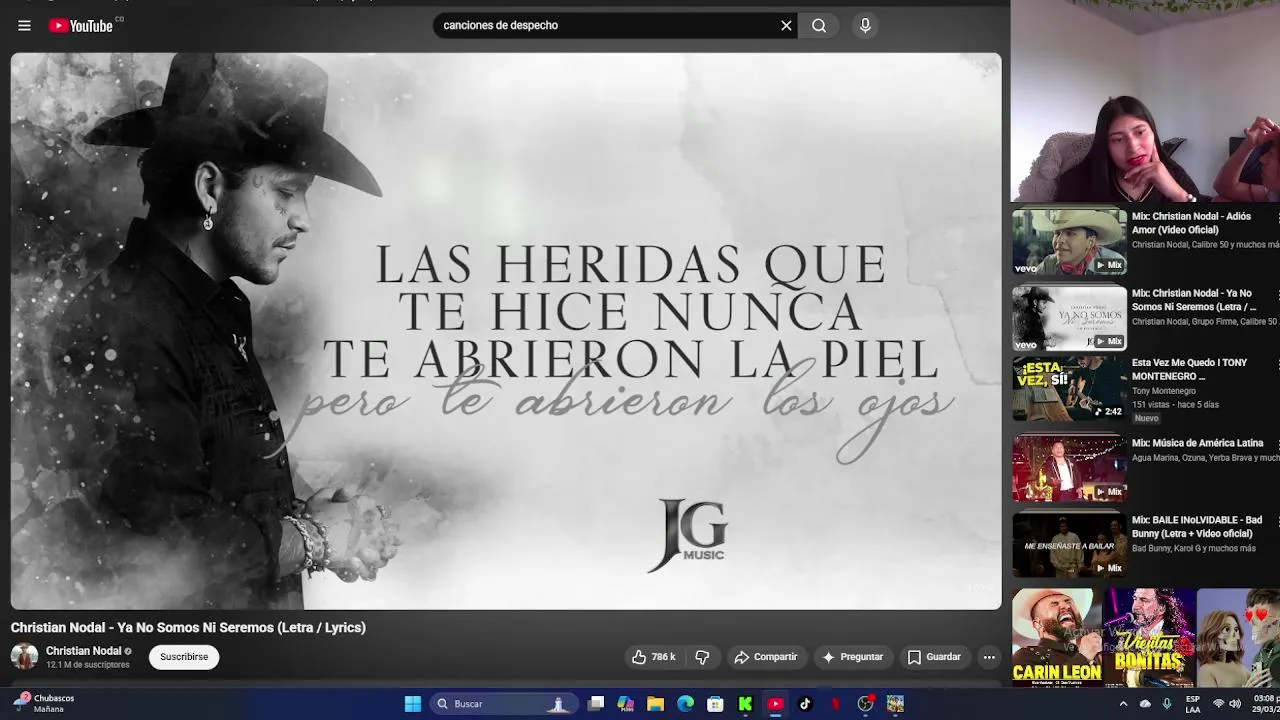The height and width of the screenshot is (720, 1280).
Task: Open the Chubascos weather widget
Action: (x=44, y=704)
